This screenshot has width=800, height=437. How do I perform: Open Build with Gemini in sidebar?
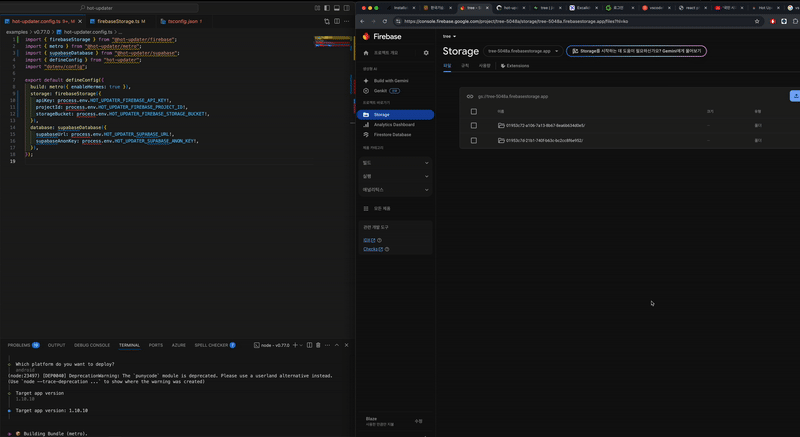pos(386,81)
